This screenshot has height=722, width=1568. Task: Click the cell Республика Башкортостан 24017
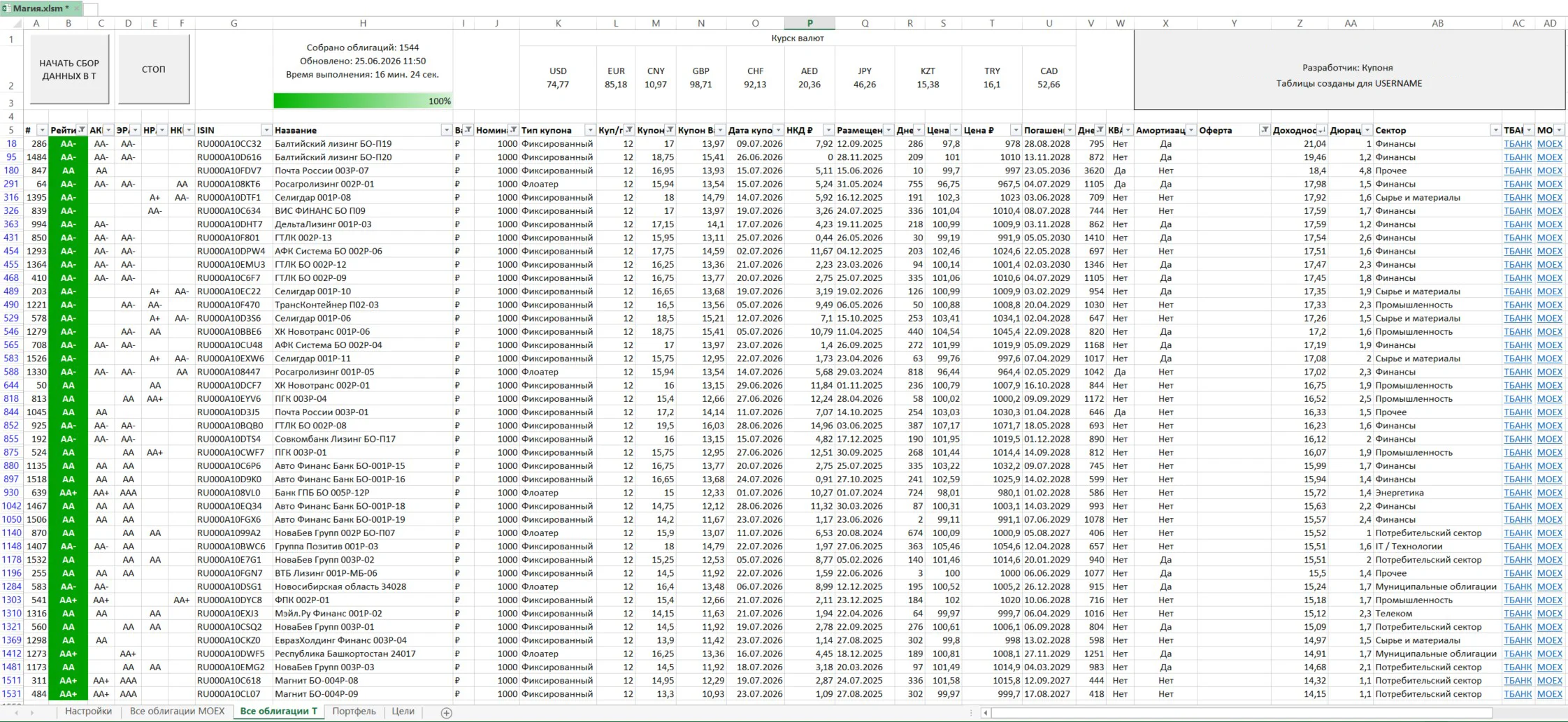click(363, 654)
